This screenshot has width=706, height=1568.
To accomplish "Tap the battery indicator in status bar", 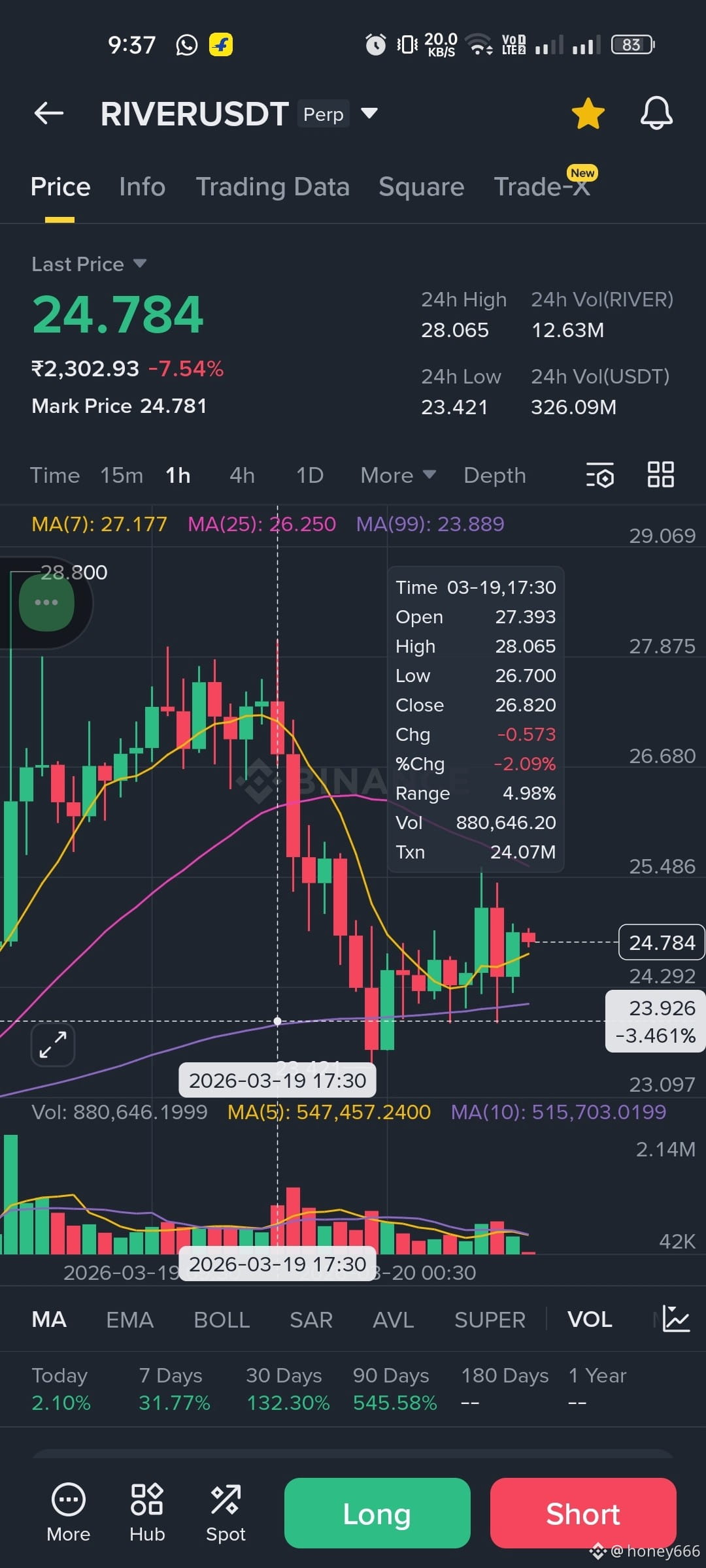I will coord(633,44).
